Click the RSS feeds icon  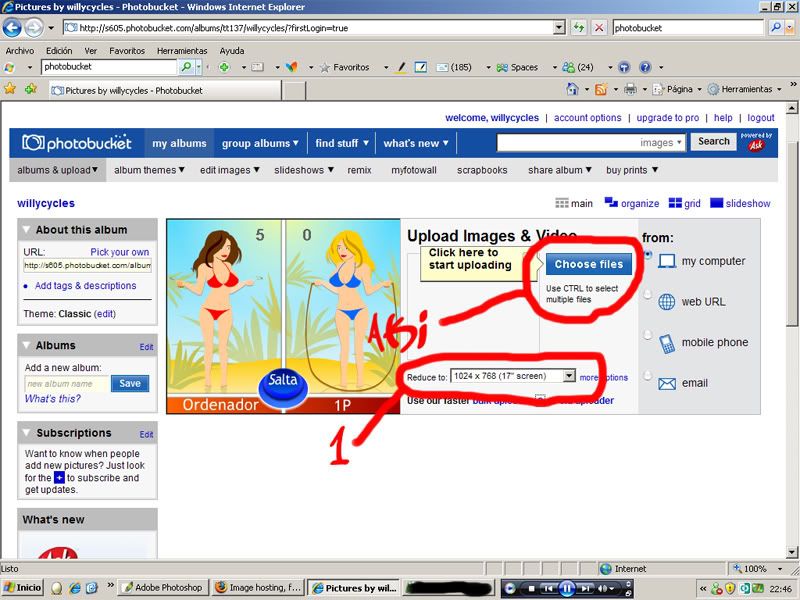tap(601, 89)
